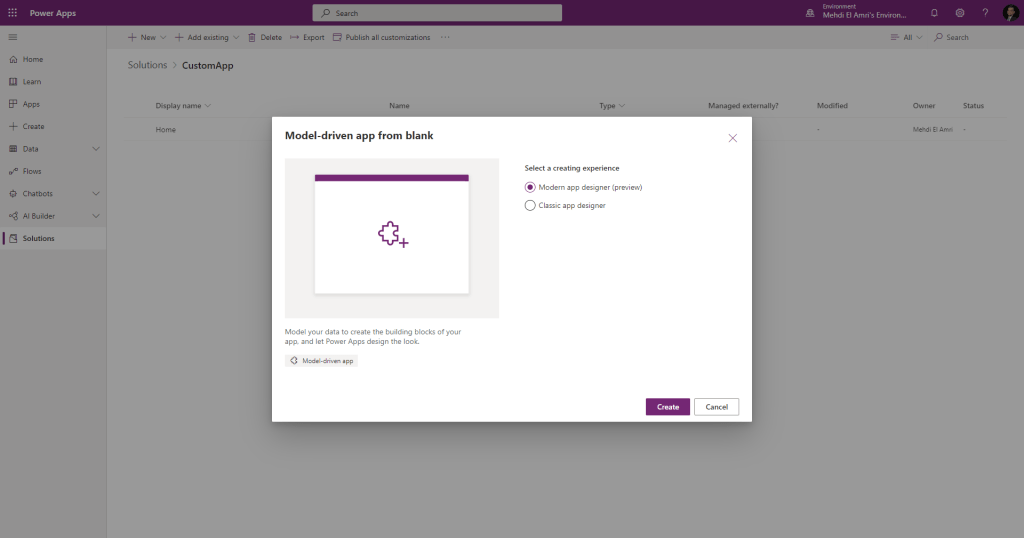The image size is (1024, 538).
Task: Click the Solutions breadcrumb link
Action: [147, 65]
